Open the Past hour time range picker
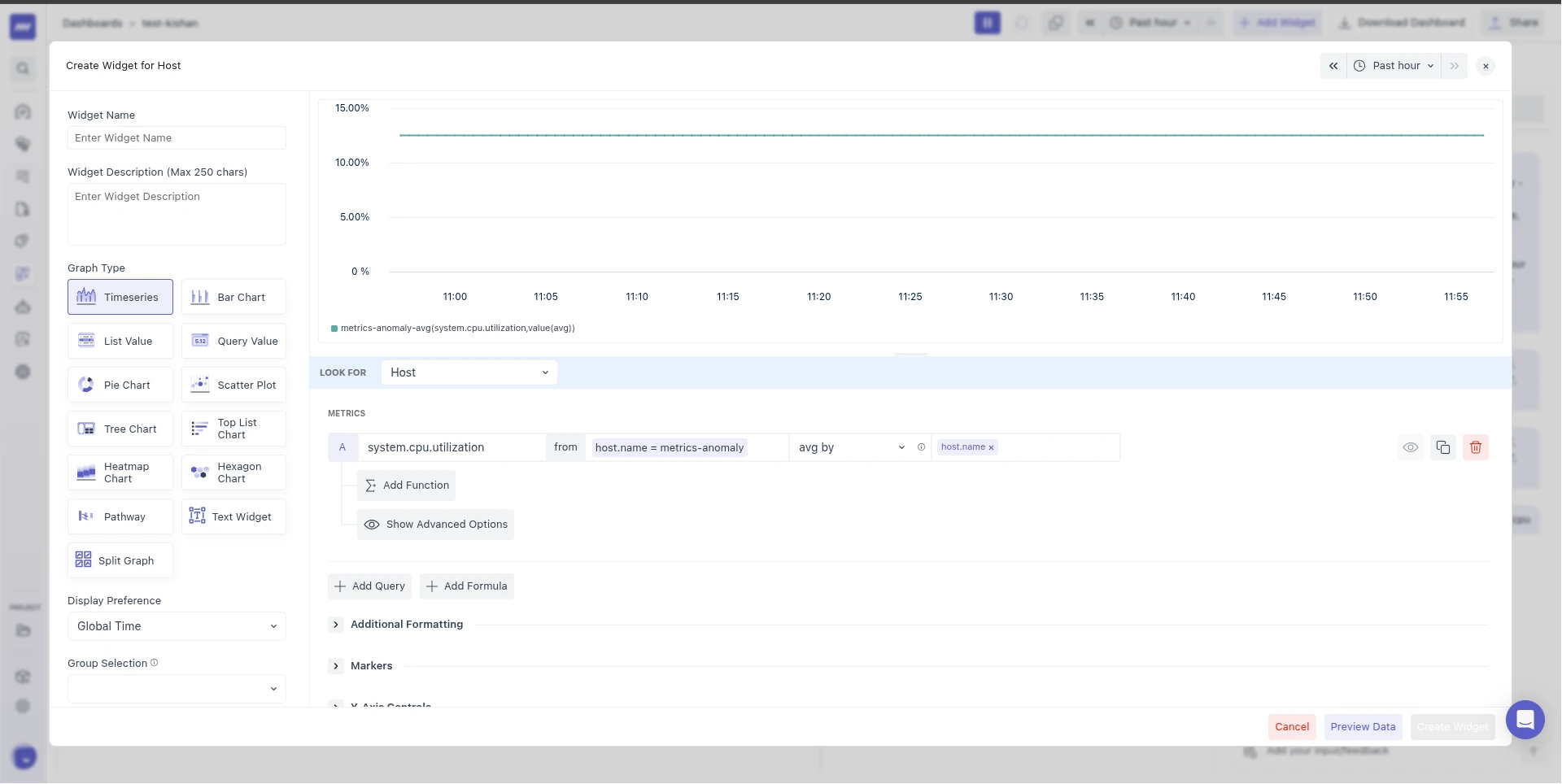1562x784 pixels. tap(1394, 66)
